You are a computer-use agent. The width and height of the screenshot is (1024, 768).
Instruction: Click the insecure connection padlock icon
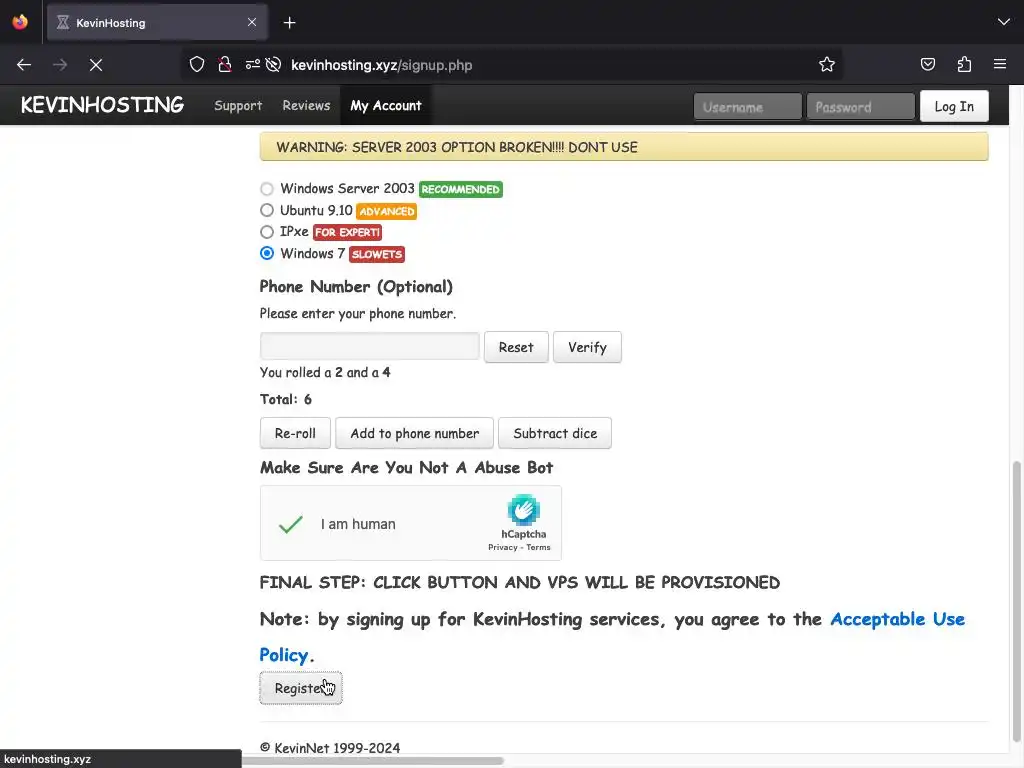tap(225, 64)
